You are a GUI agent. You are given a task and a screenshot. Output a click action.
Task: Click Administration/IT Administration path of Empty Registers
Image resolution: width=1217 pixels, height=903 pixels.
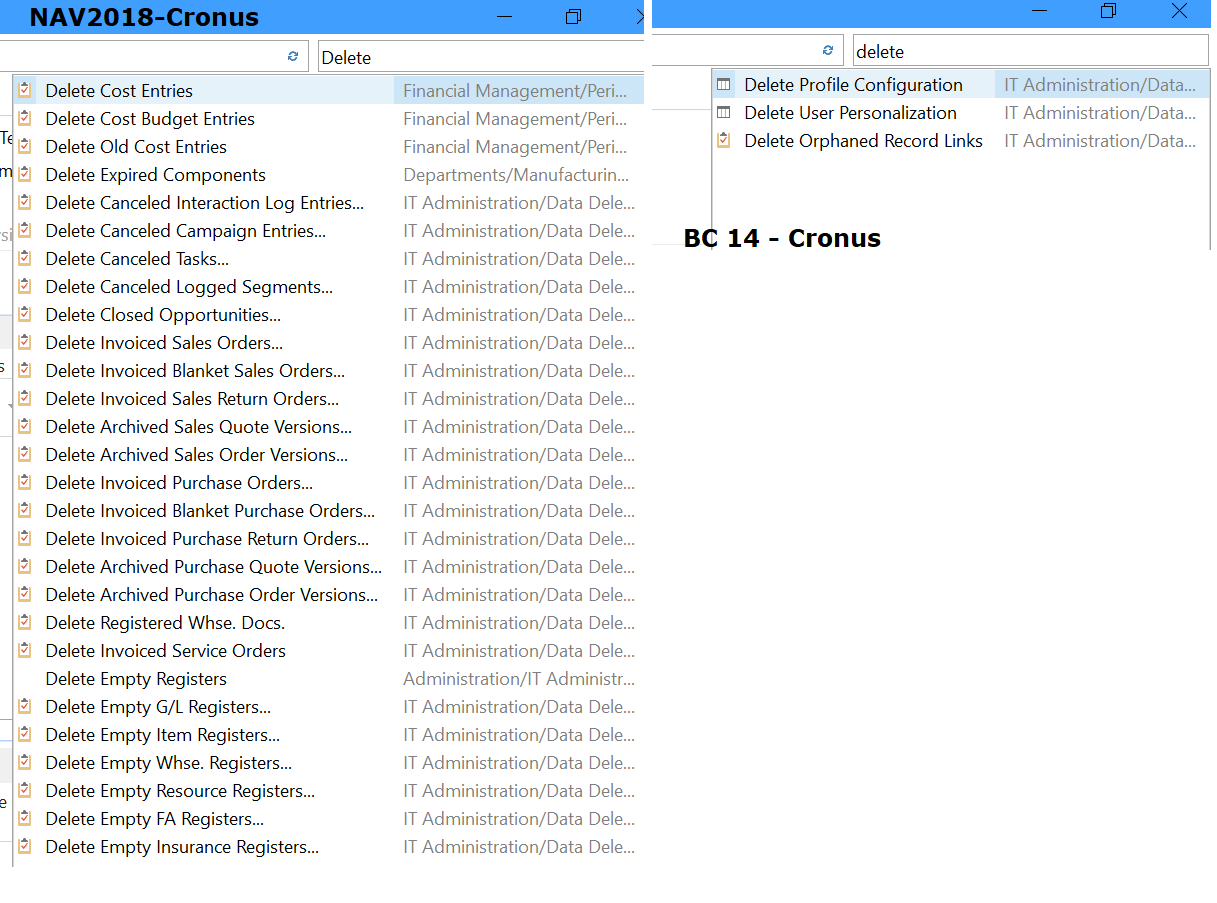518,678
